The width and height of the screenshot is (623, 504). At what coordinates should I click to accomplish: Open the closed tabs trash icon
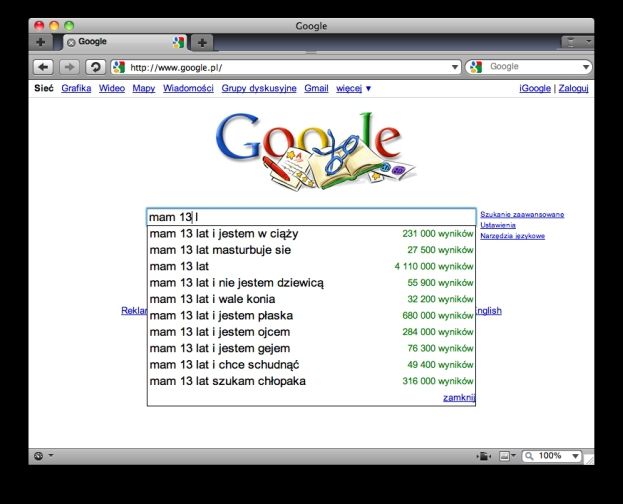coord(571,42)
